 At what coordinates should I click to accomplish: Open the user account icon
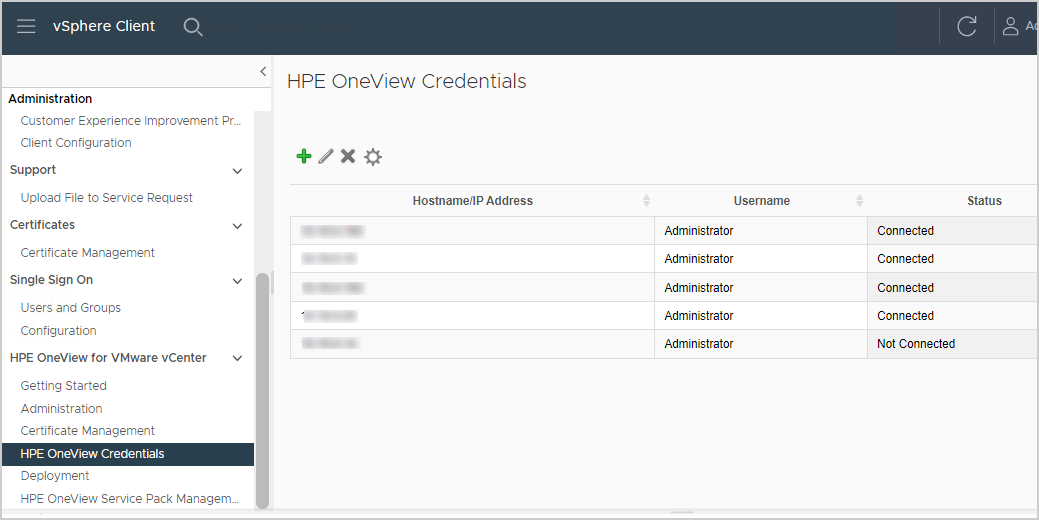pyautogui.click(x=1010, y=26)
